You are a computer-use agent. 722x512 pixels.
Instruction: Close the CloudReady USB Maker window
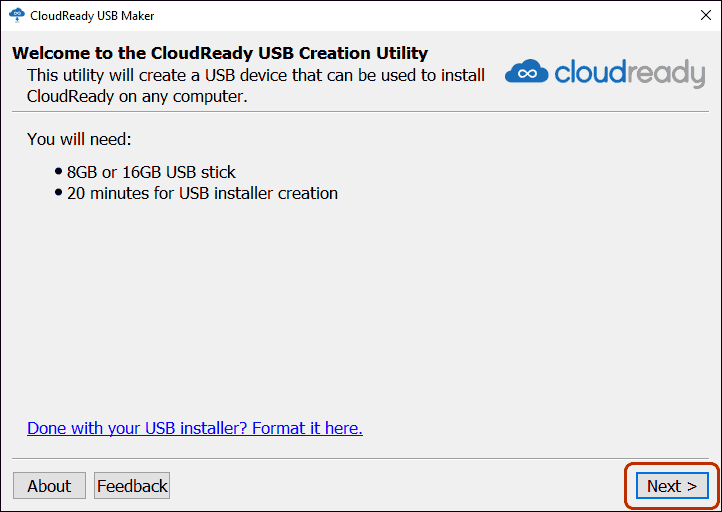pyautogui.click(x=705, y=15)
